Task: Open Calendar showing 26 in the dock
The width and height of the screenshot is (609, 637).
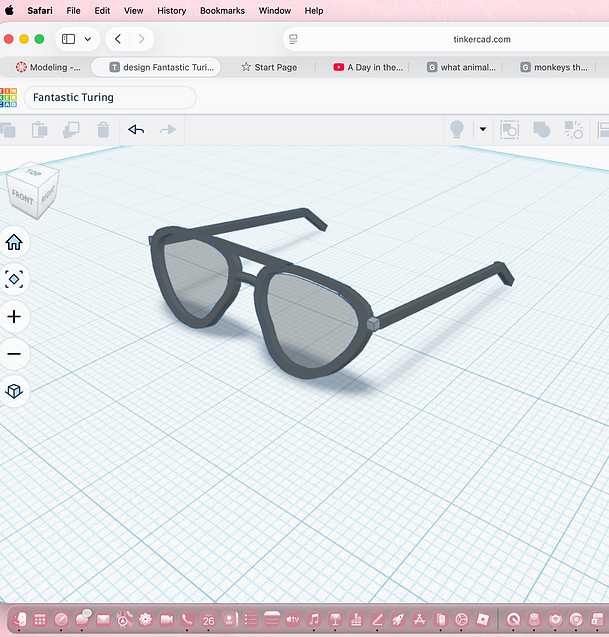Action: (208, 619)
